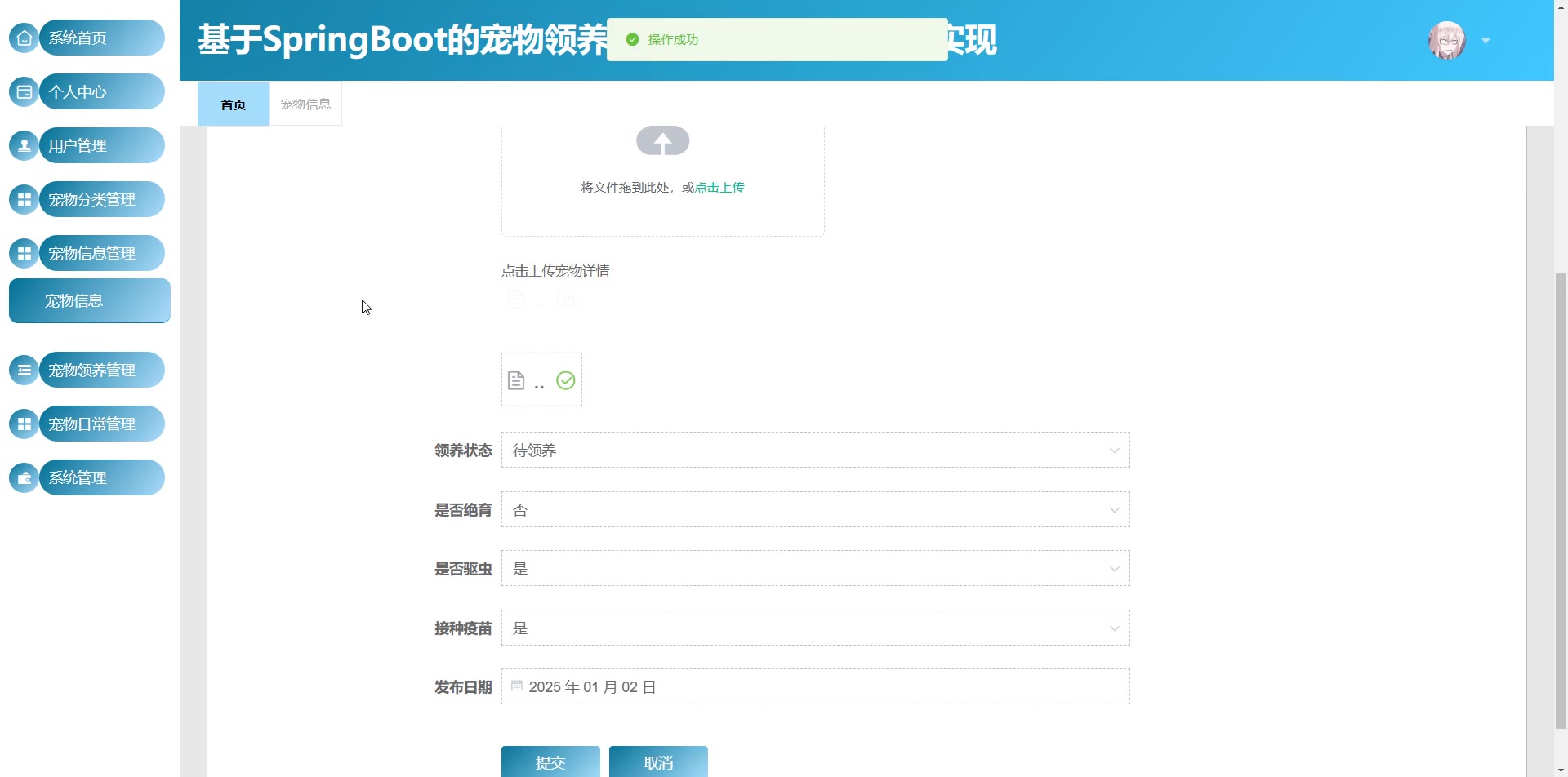Click the 是否驱虫 field label
The width and height of the screenshot is (1568, 777).
[x=463, y=569]
